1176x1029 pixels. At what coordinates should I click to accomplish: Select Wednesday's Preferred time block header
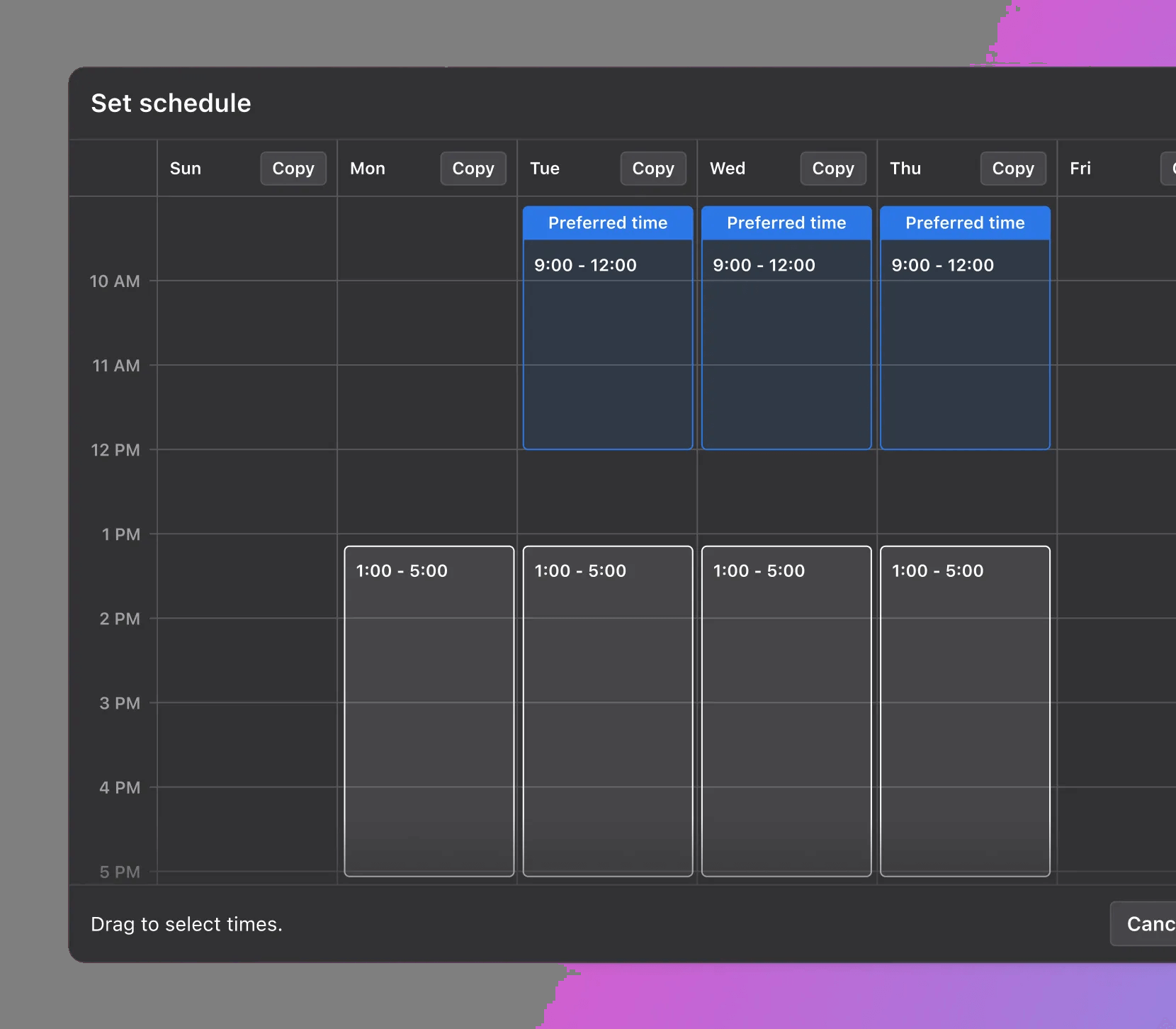click(786, 223)
